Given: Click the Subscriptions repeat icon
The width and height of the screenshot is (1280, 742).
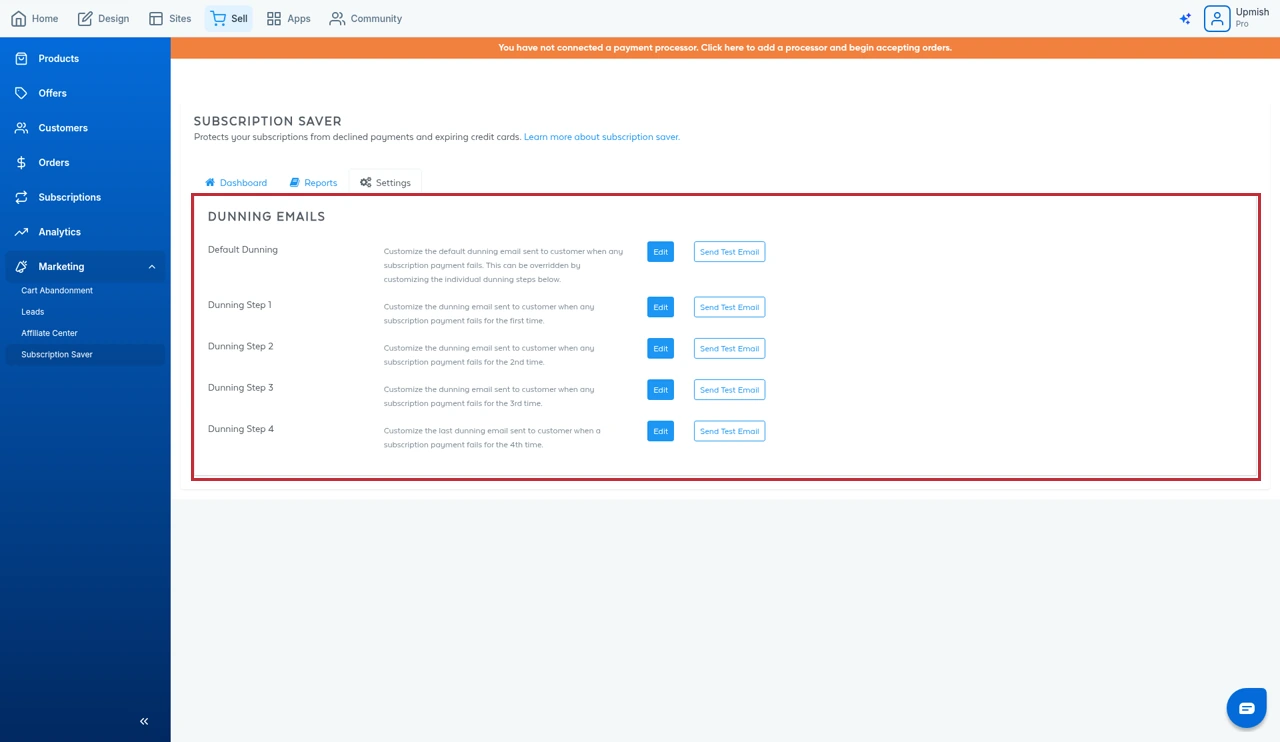Looking at the screenshot, I should coord(21,197).
